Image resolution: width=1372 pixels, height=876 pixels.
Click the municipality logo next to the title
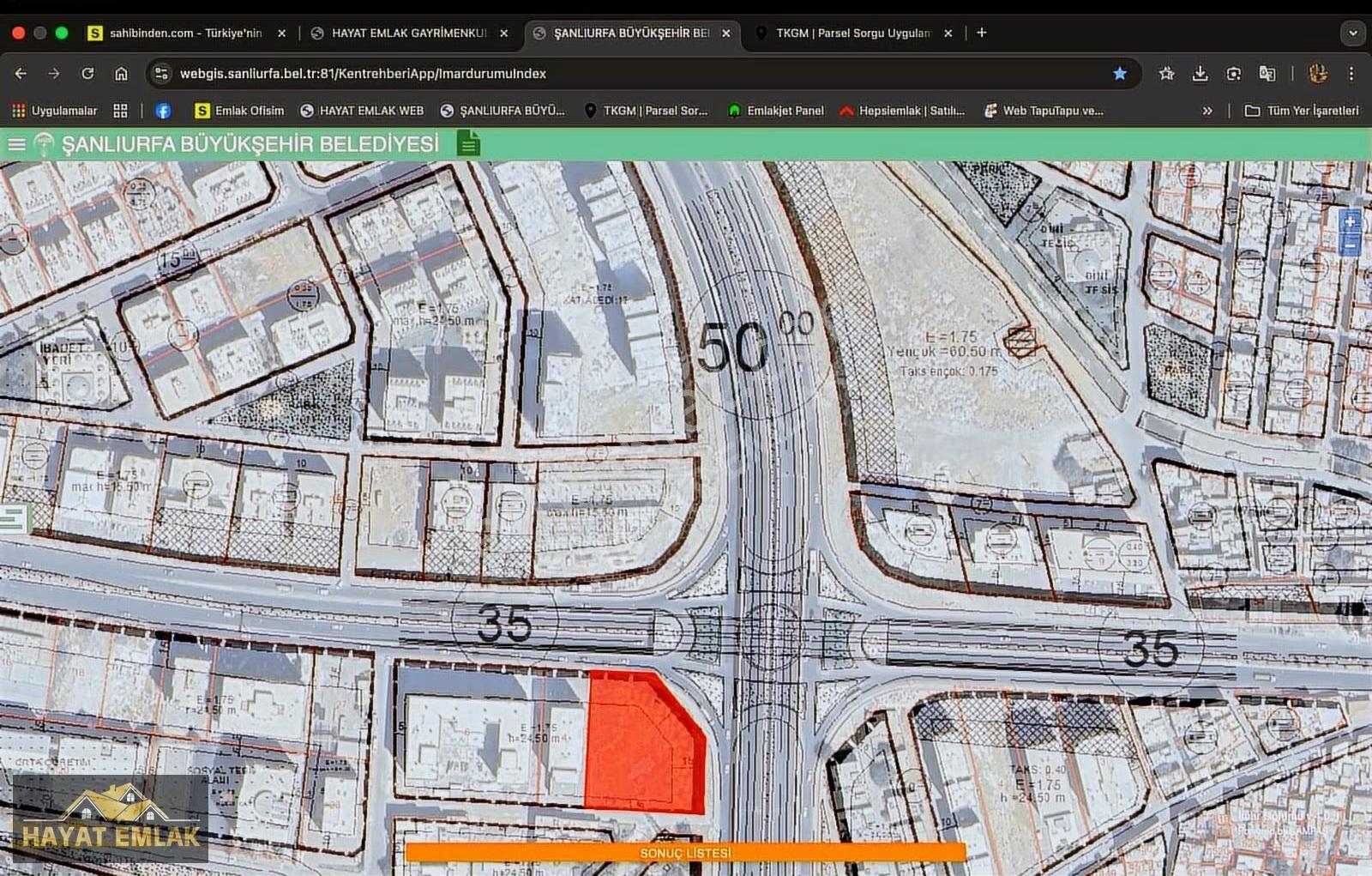[43, 144]
